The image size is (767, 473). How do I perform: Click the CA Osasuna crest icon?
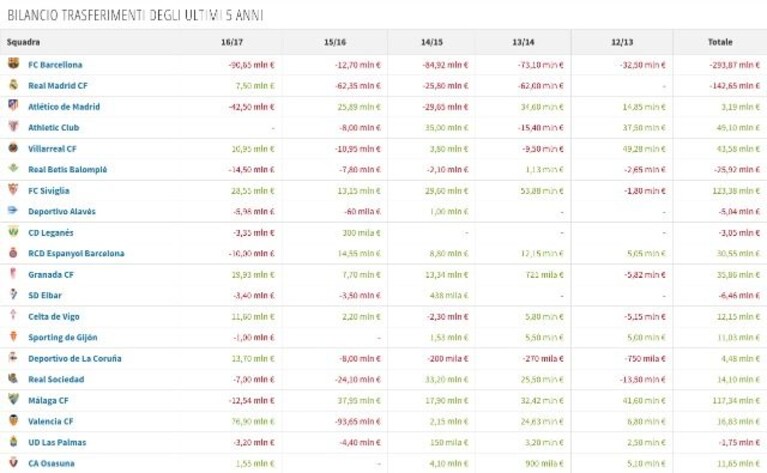pos(13,462)
